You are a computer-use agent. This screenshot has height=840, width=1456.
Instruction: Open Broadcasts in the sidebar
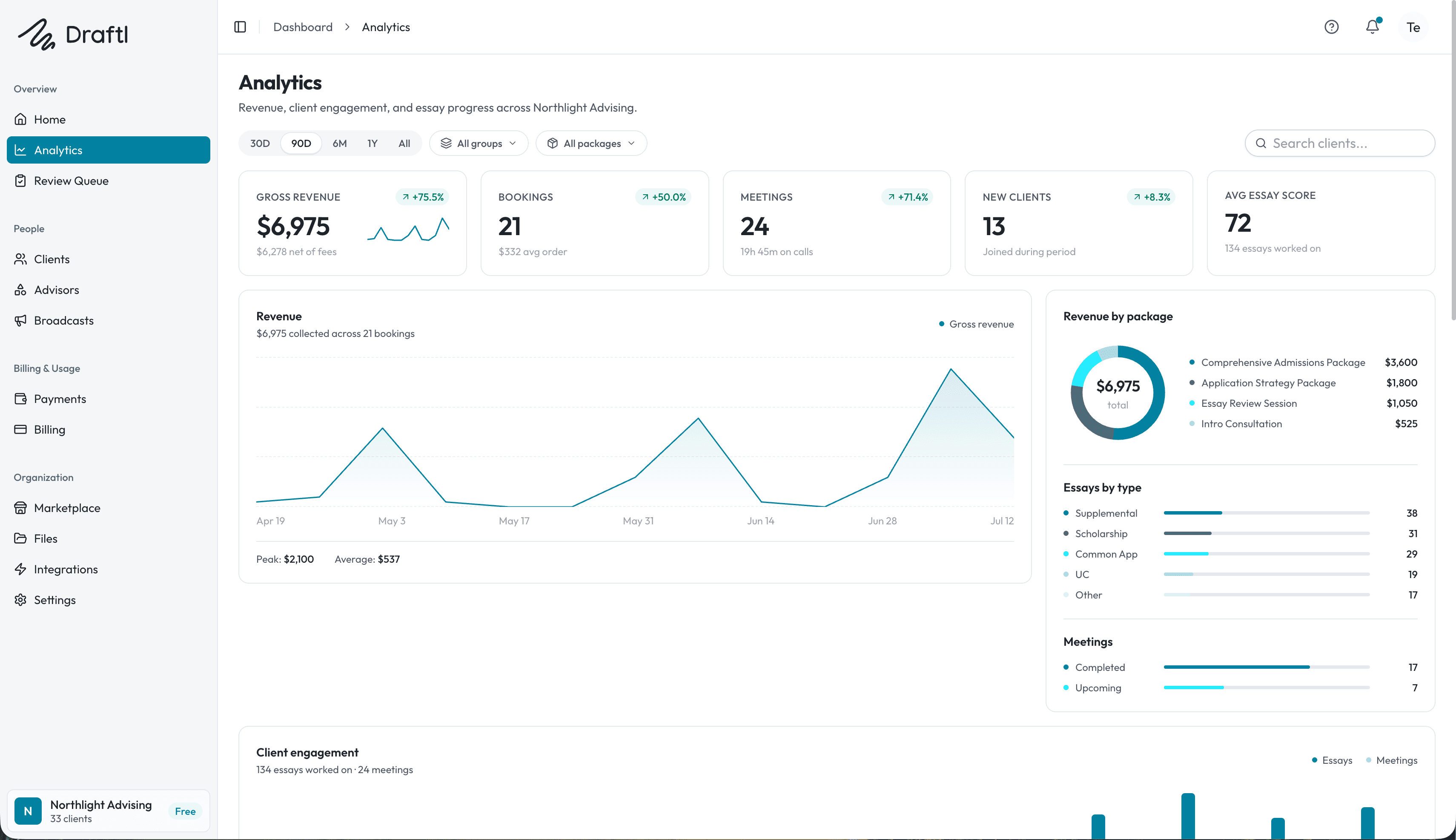click(x=109, y=320)
